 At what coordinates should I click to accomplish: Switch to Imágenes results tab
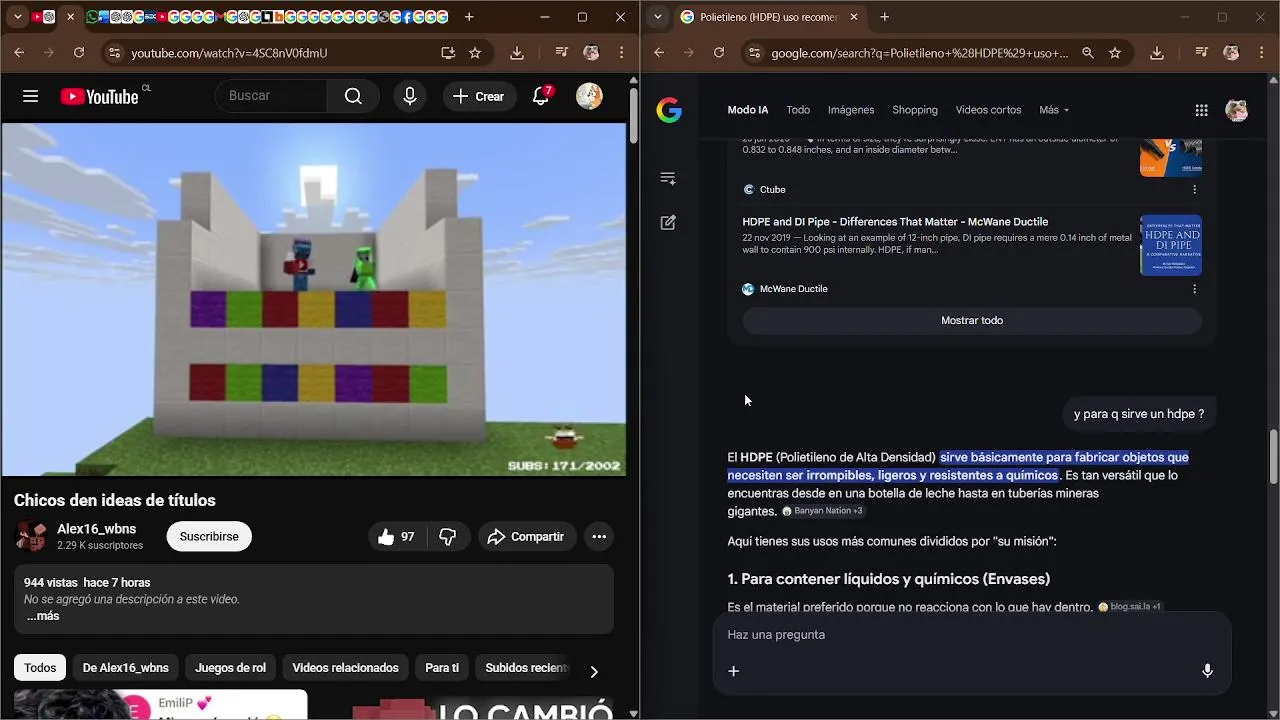[x=851, y=110]
